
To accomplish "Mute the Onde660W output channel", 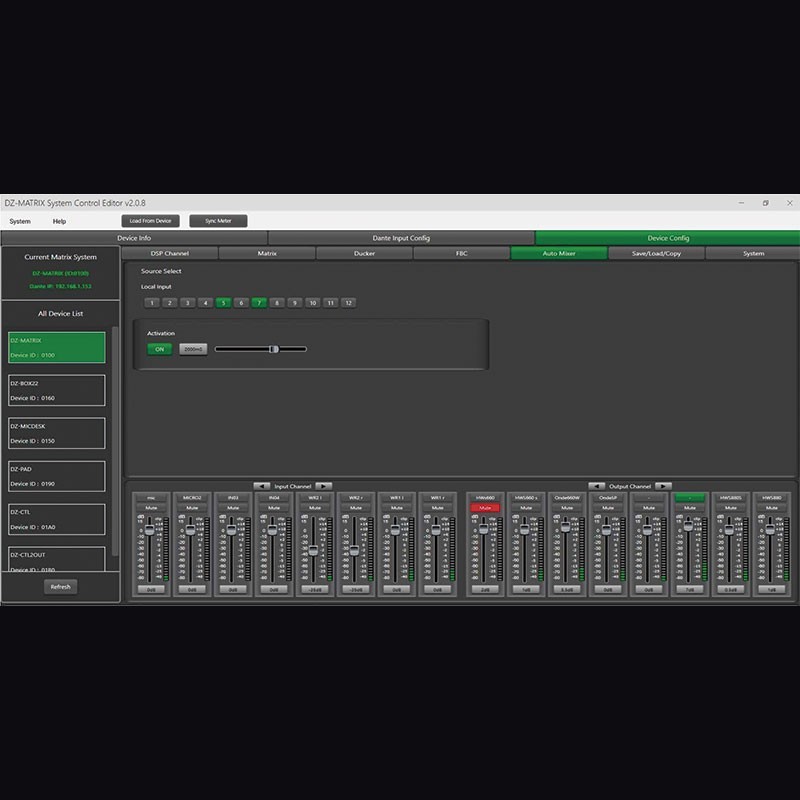I will (567, 508).
